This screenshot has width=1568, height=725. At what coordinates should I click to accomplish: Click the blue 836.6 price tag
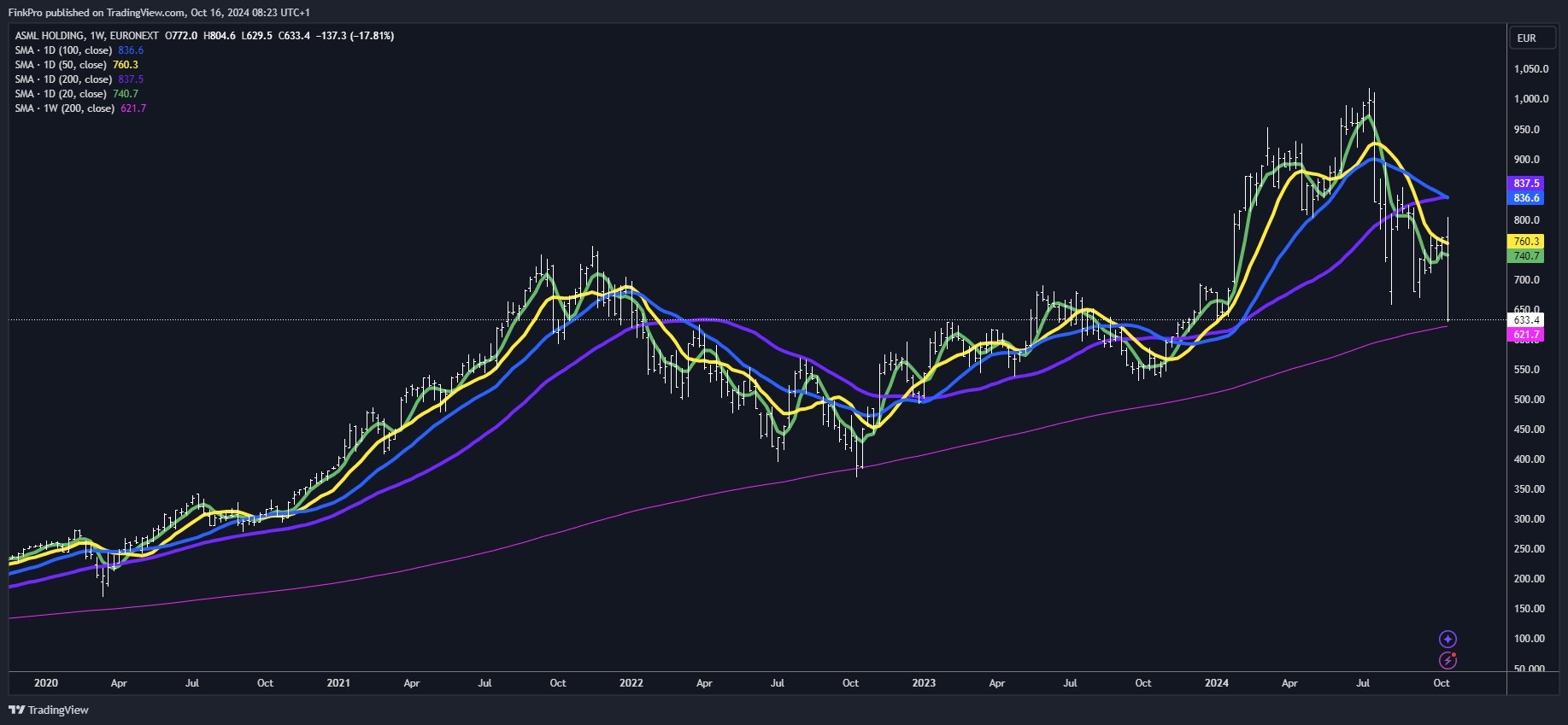1526,198
